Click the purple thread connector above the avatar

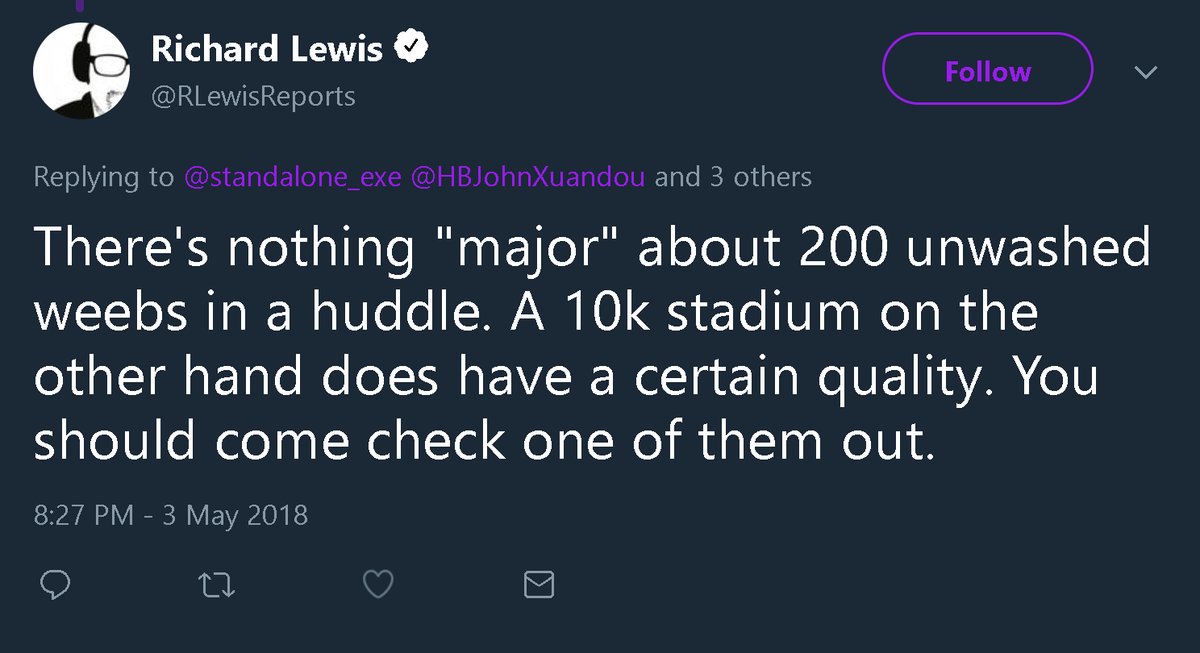tap(81, 5)
